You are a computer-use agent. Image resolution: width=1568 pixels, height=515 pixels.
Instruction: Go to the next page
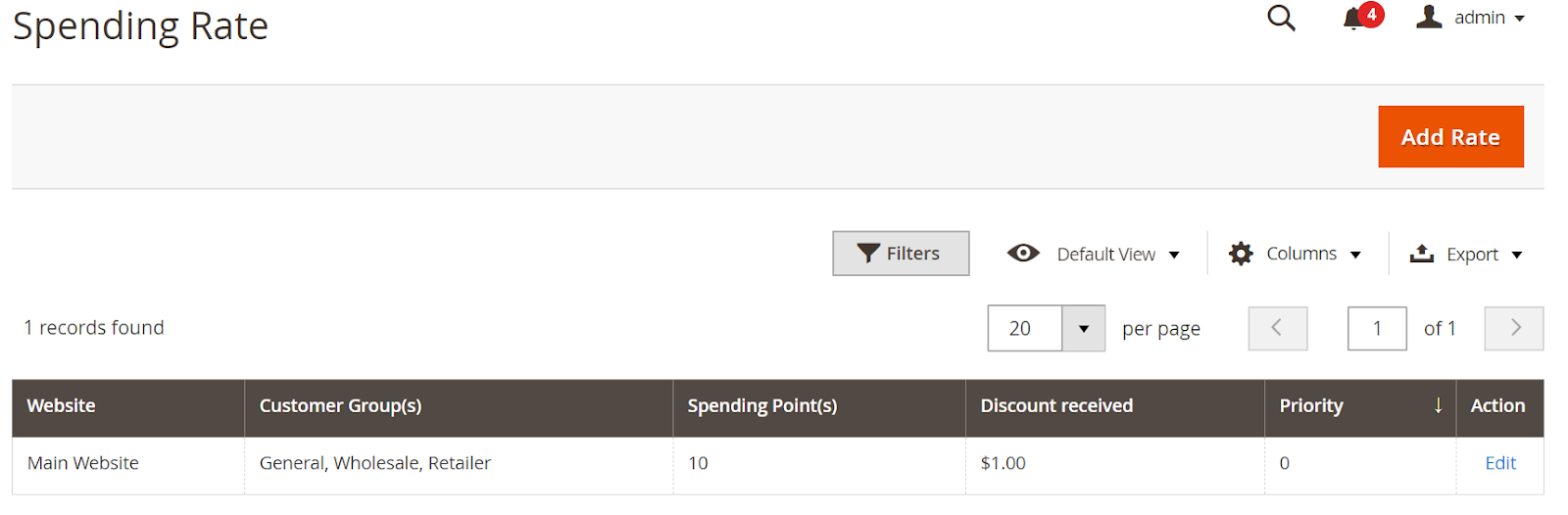[1514, 328]
